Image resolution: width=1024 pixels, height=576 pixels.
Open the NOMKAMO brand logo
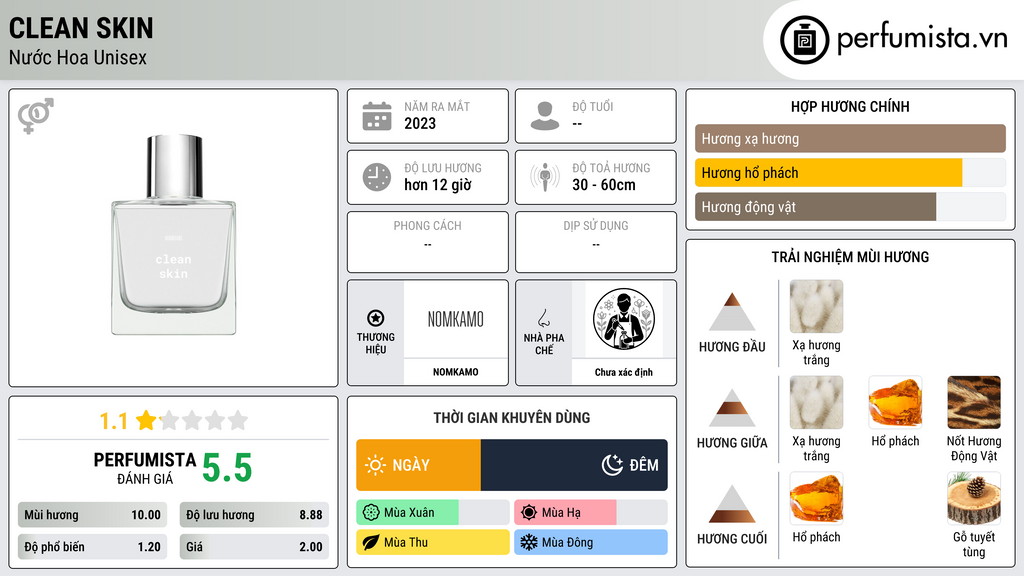click(456, 319)
